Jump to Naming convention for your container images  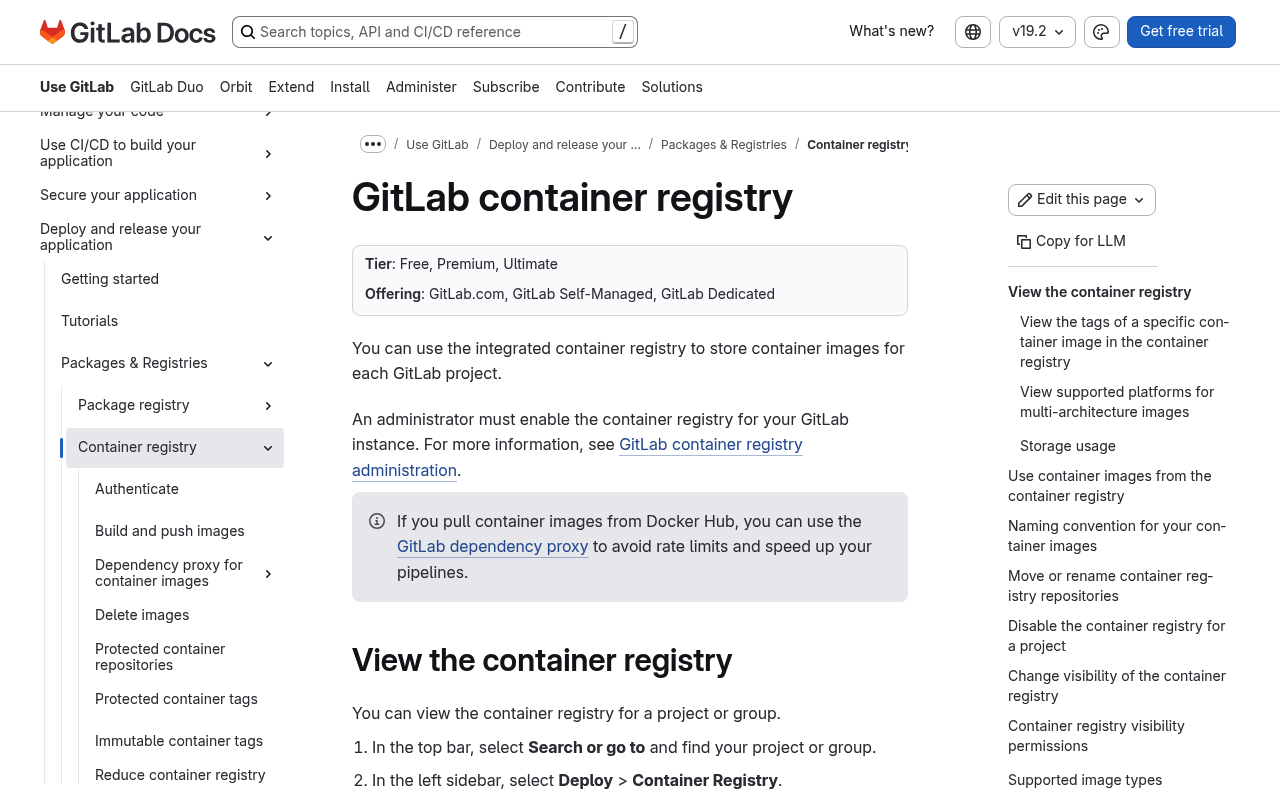tap(1117, 536)
